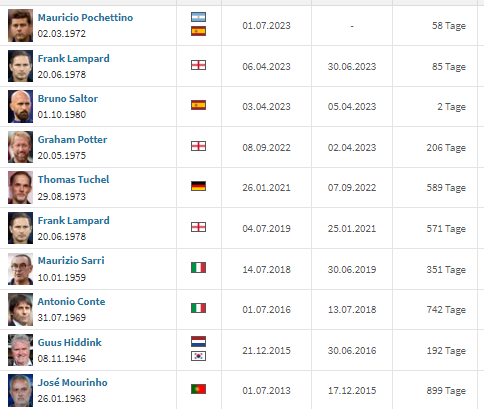
Task: Open Mauricio Pochettino's profile link
Action: point(85,17)
